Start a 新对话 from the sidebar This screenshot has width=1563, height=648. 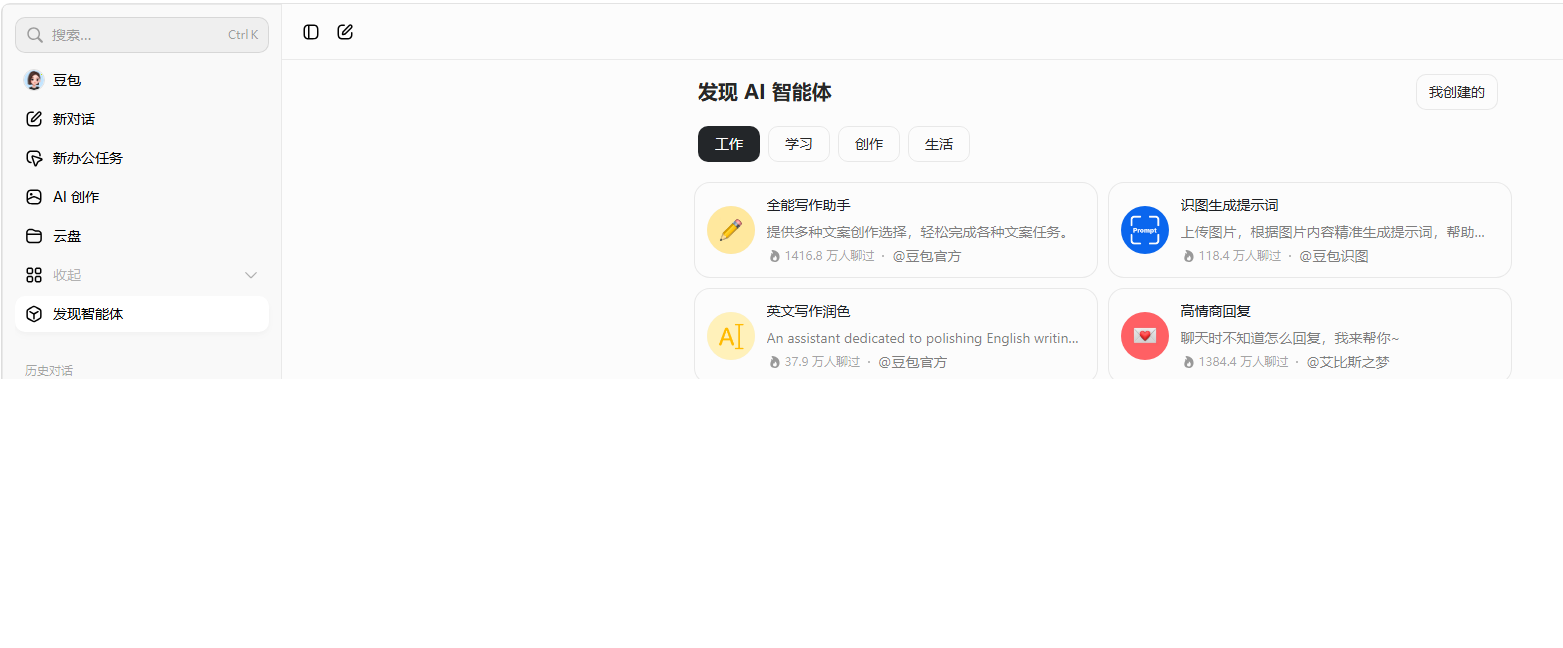142,119
